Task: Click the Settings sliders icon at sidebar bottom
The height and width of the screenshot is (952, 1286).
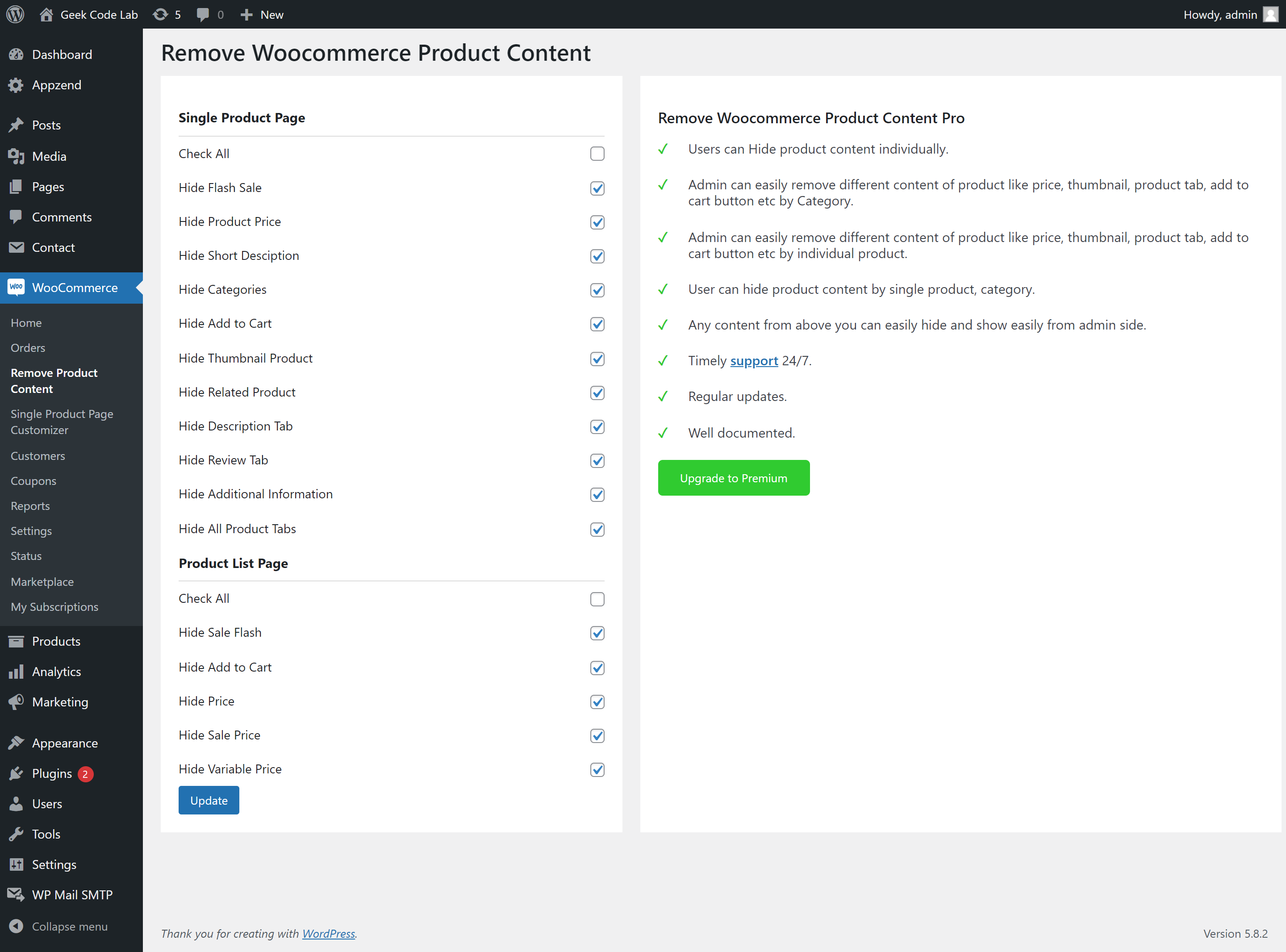Action: pyautogui.click(x=16, y=864)
